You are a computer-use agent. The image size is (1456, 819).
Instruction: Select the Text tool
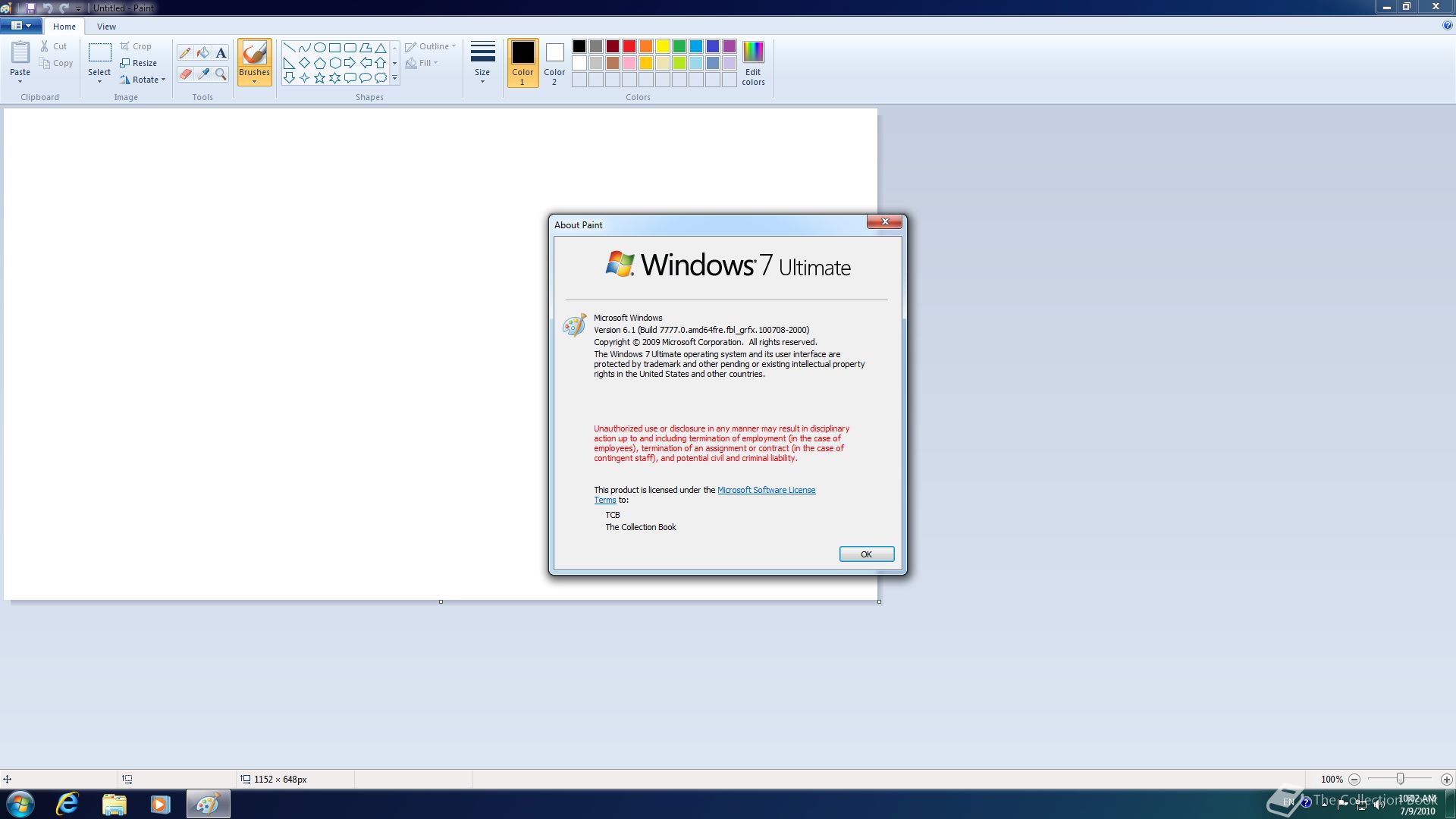click(x=221, y=52)
